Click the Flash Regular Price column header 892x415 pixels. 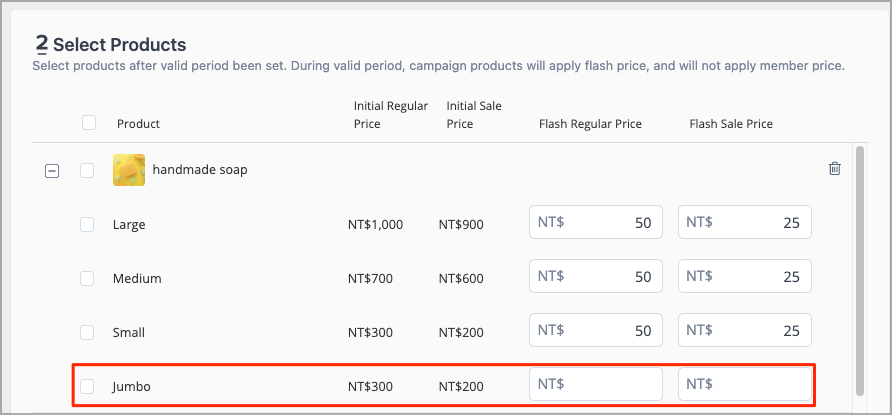tap(590, 124)
